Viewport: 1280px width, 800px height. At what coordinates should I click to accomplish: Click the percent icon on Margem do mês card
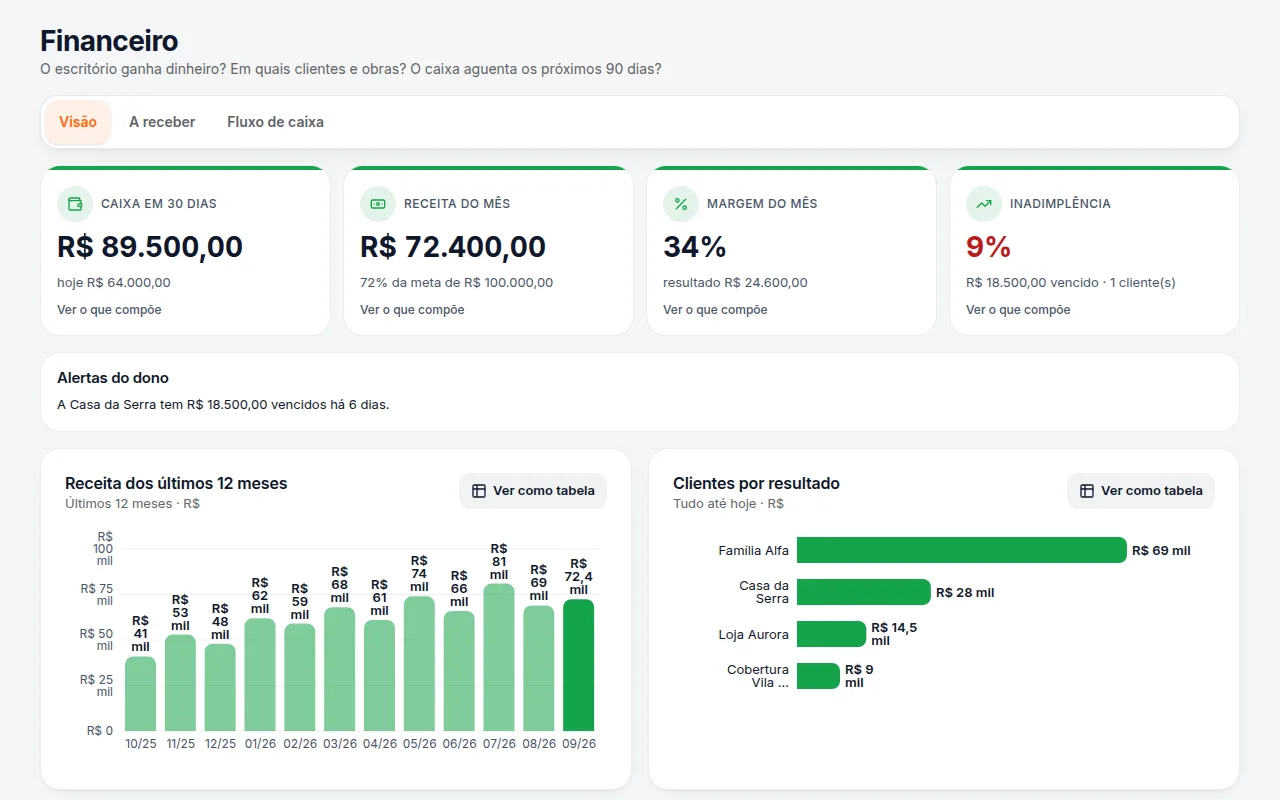[681, 204]
